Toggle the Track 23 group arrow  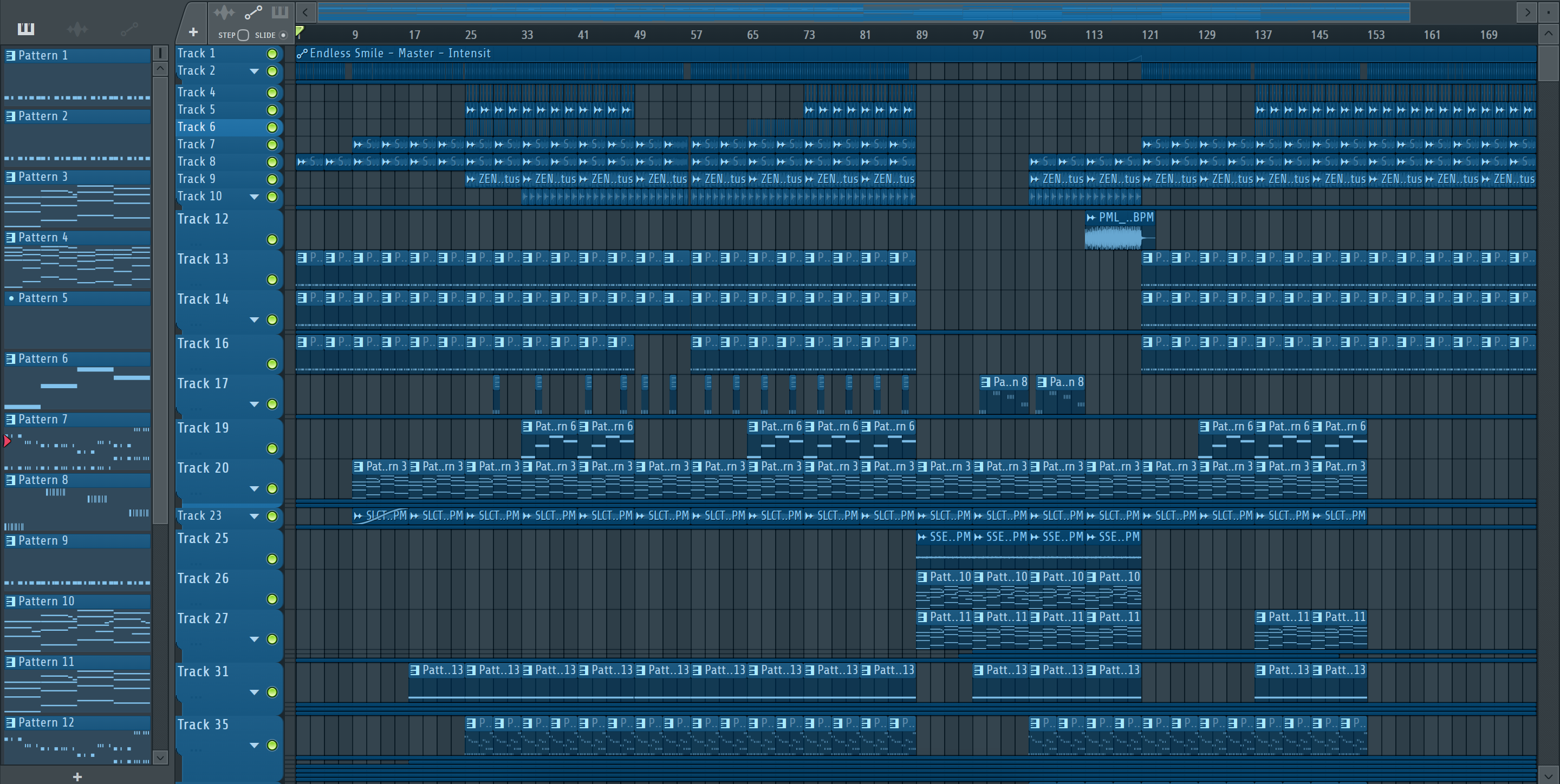tap(255, 517)
